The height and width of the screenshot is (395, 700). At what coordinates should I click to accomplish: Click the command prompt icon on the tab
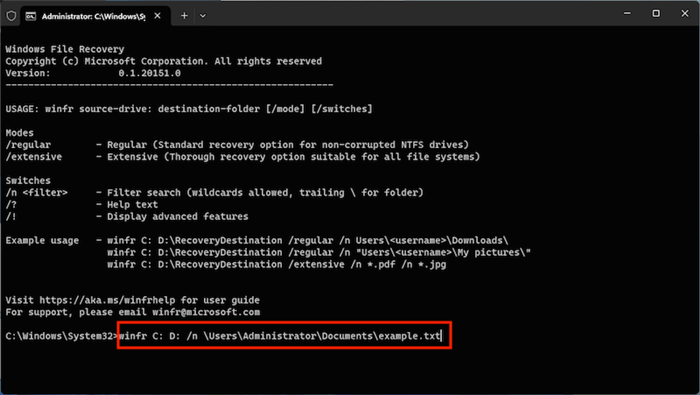click(x=30, y=16)
